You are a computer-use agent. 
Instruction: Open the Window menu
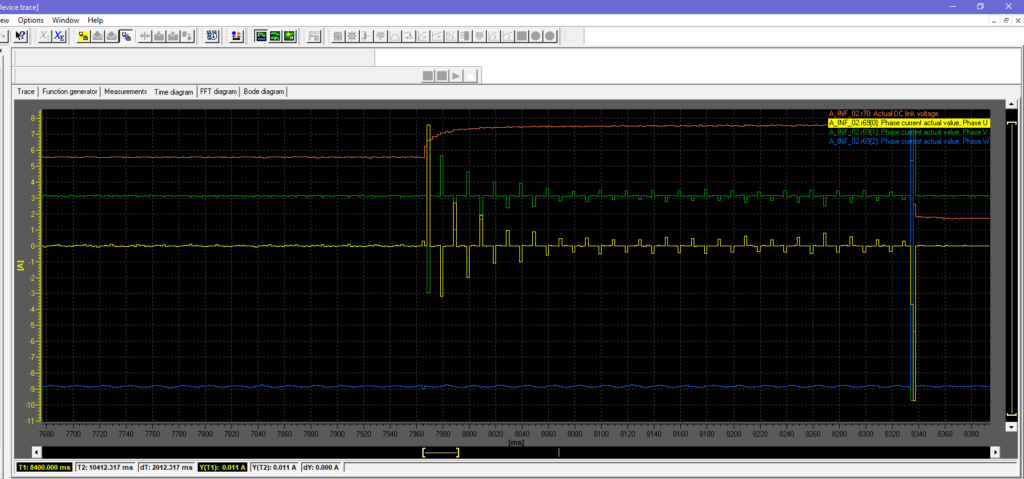66,20
